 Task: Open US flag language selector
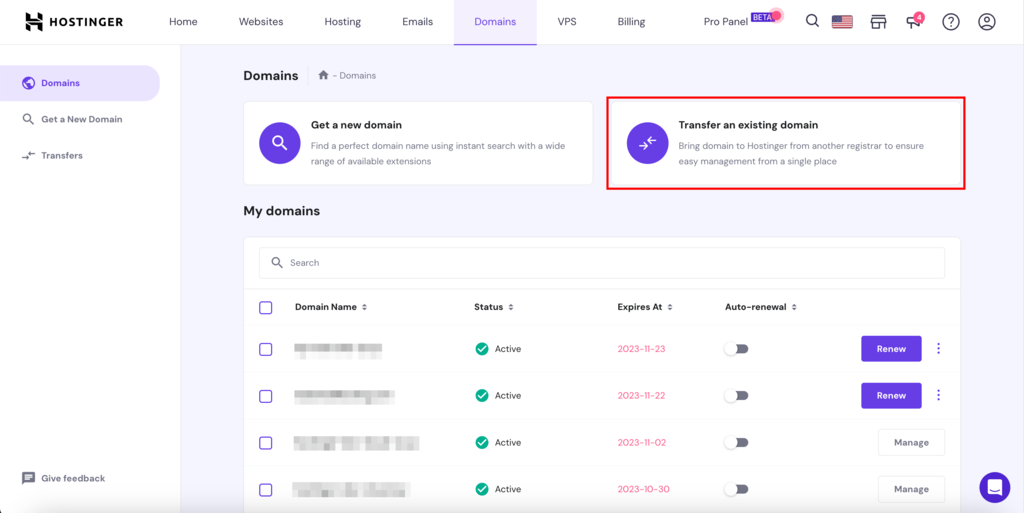point(842,22)
